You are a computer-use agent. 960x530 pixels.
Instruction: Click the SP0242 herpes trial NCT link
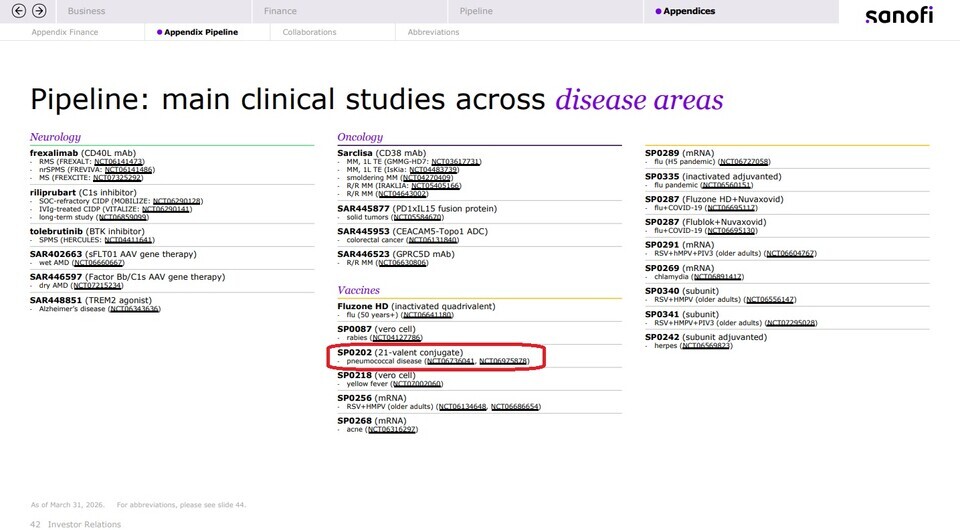click(702, 346)
